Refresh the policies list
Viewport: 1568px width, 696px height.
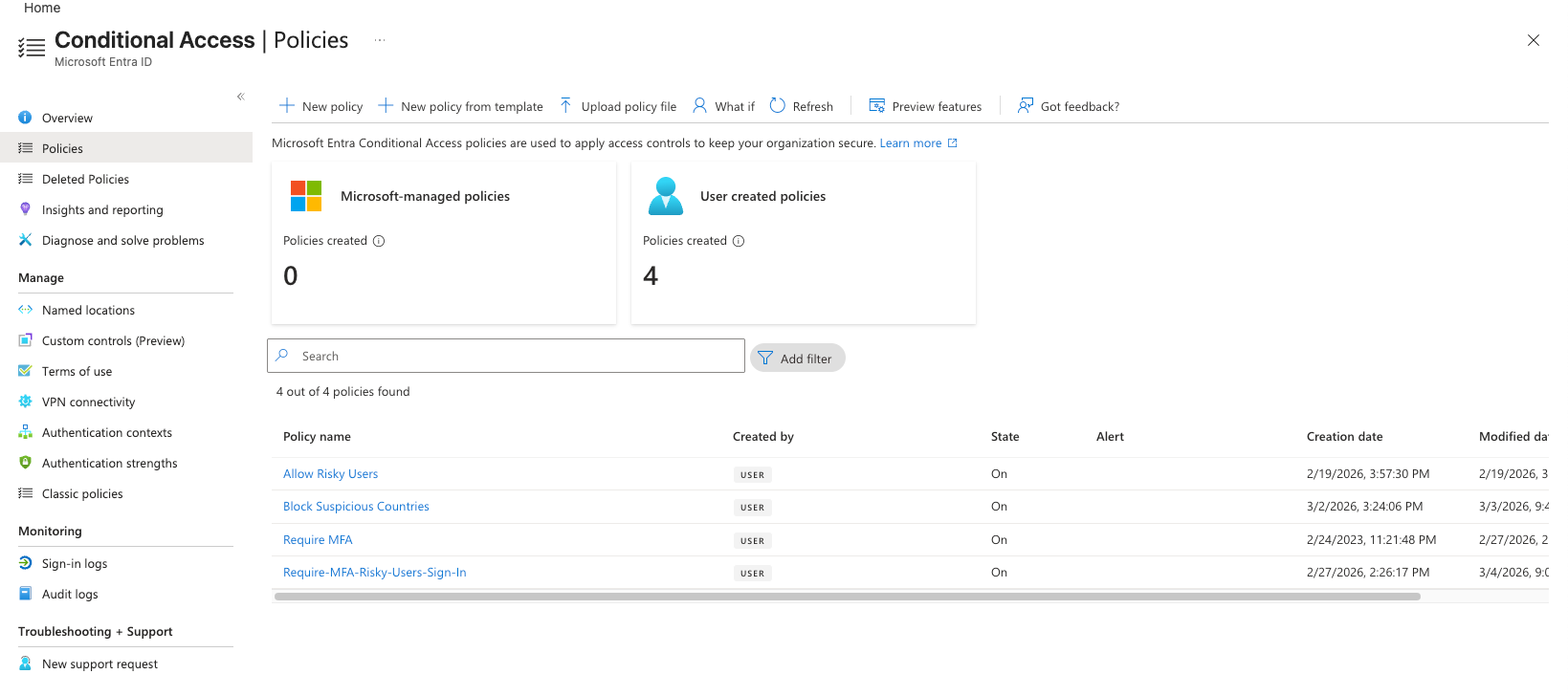pyautogui.click(x=802, y=106)
